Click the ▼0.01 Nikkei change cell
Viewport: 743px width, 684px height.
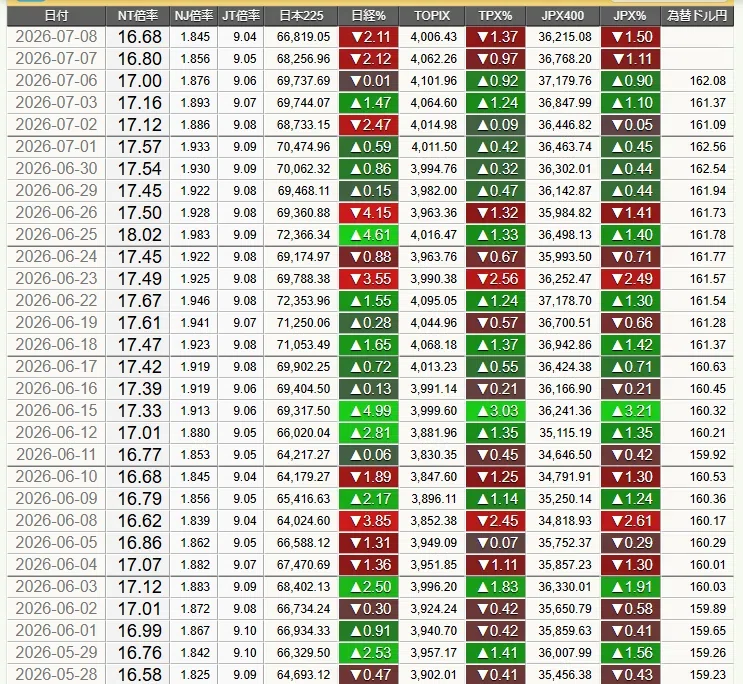[369, 81]
